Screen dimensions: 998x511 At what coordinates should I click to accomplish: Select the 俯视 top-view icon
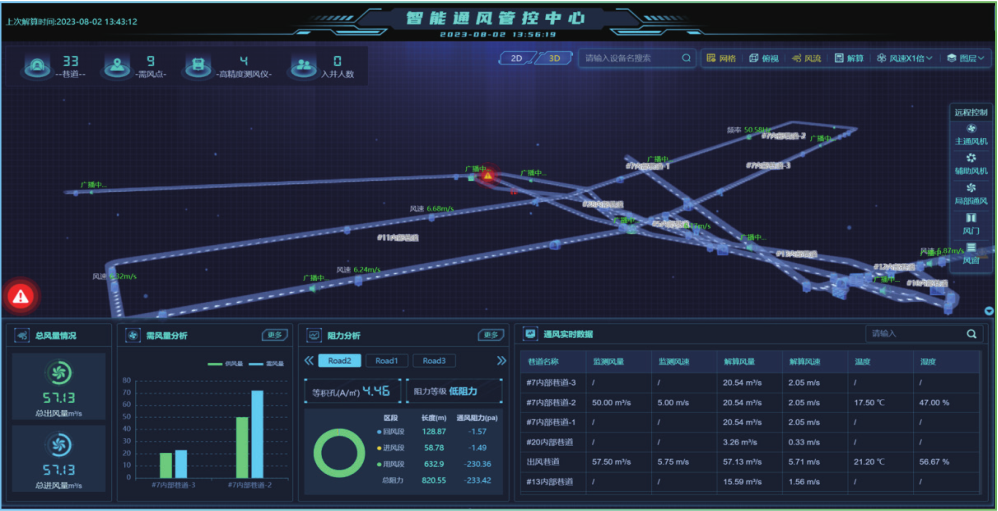pyautogui.click(x=766, y=59)
